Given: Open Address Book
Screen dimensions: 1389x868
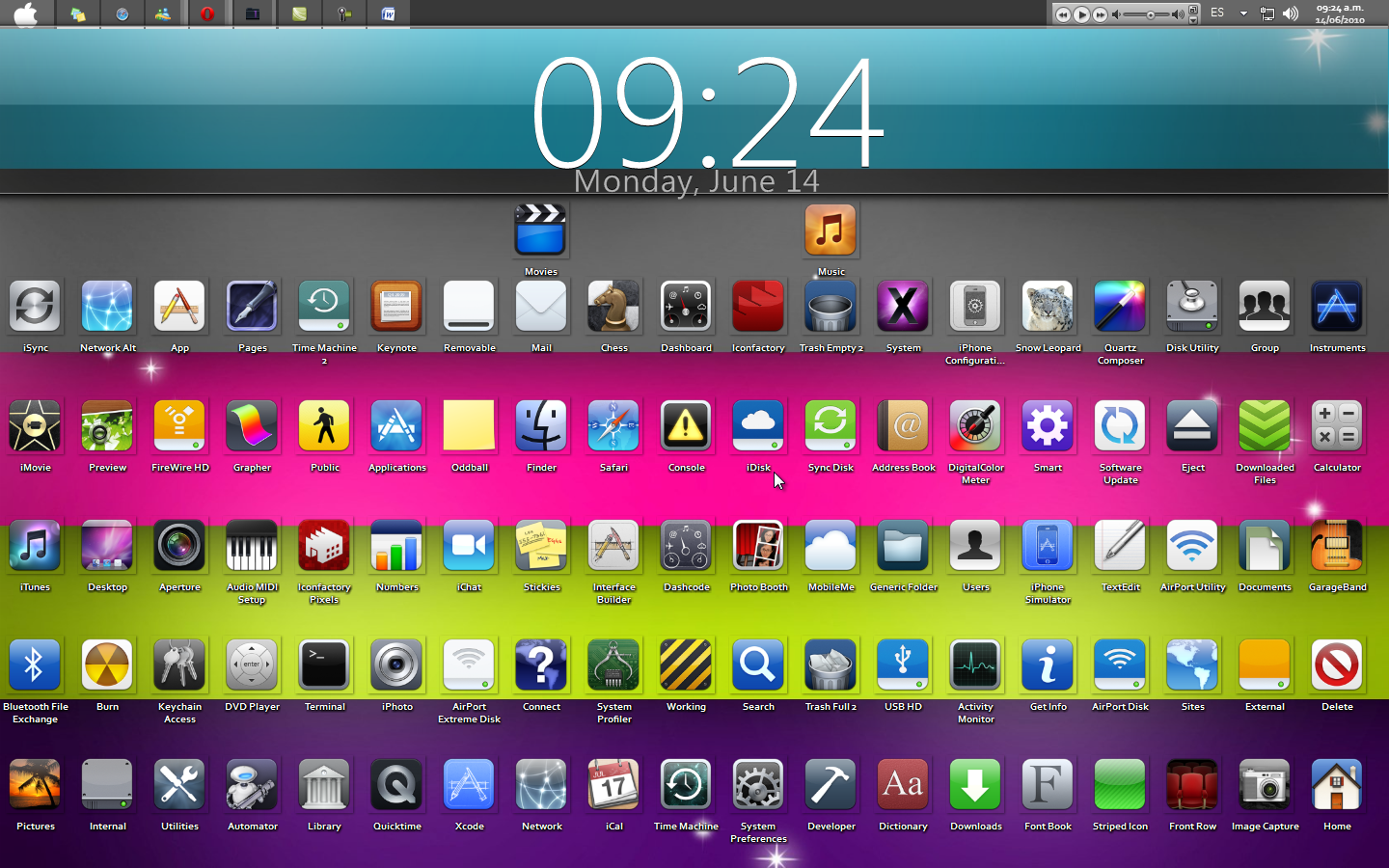Looking at the screenshot, I should pyautogui.click(x=903, y=425).
